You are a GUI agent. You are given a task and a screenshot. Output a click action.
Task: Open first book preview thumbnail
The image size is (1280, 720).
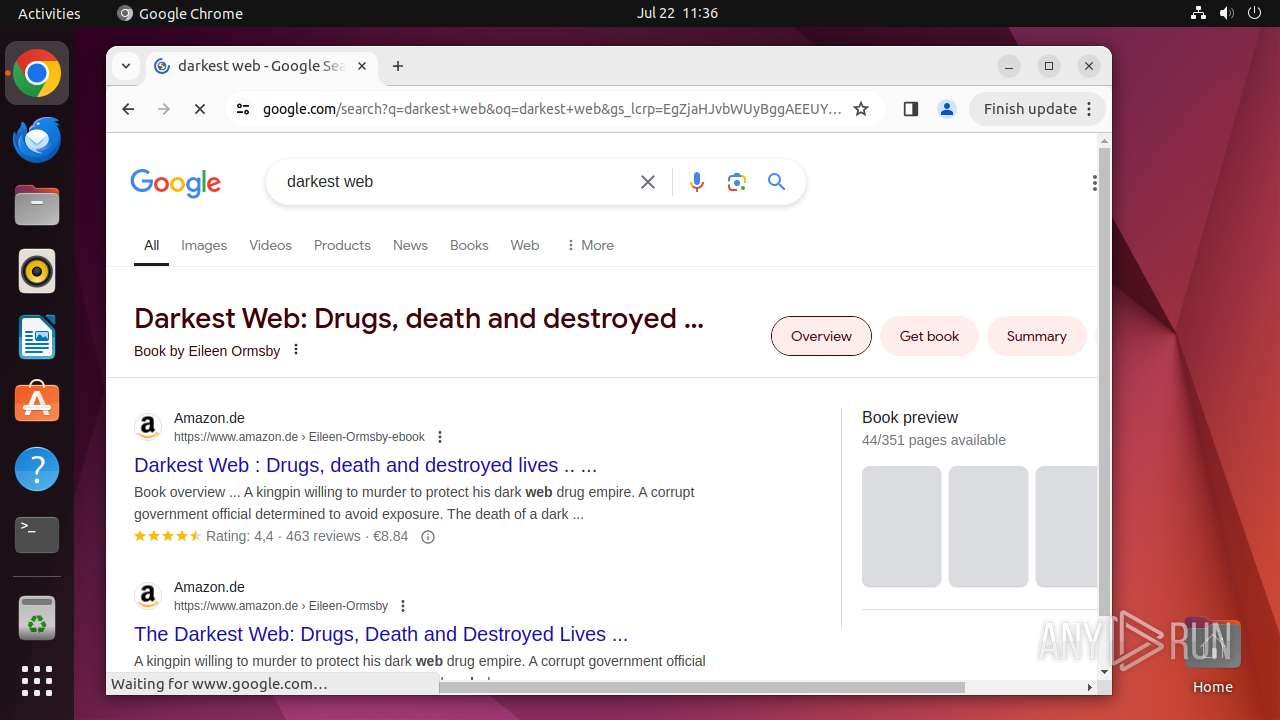coord(901,526)
